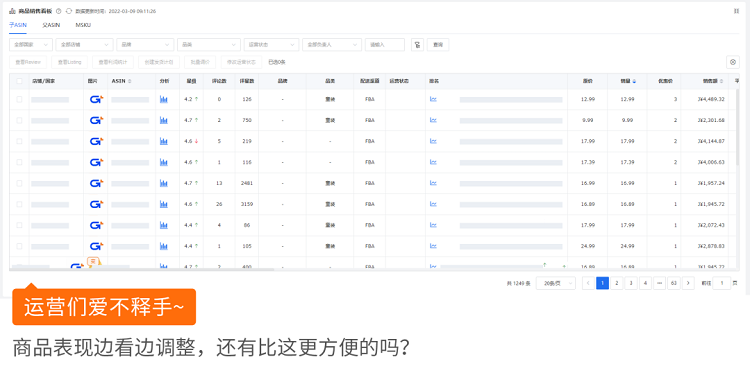
Task: Focus the 请输入 keyword input field
Action: tap(385, 45)
